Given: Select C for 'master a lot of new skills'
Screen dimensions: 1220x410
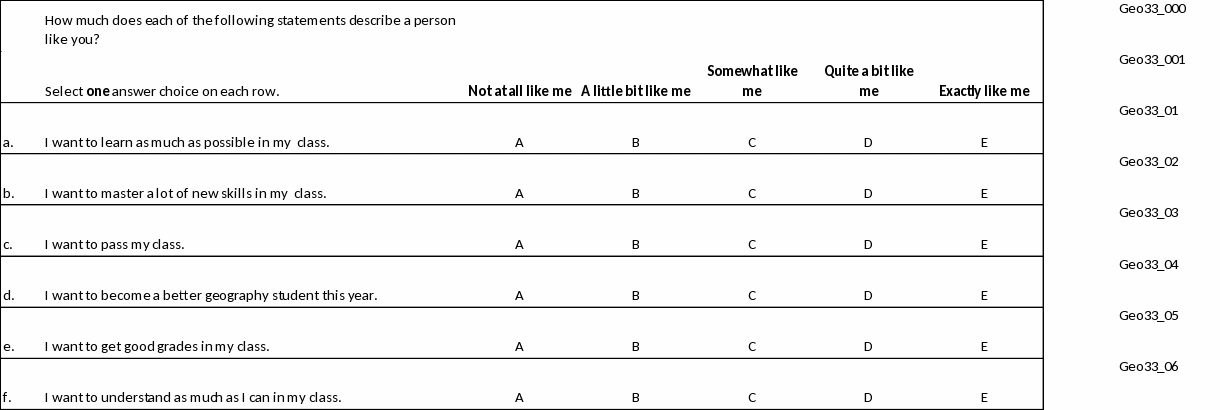Looking at the screenshot, I should coord(752,194).
